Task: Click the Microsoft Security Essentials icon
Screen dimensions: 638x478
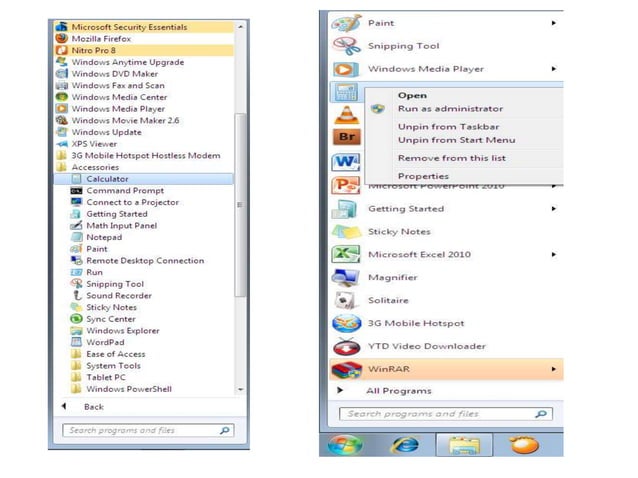Action: (x=61, y=26)
